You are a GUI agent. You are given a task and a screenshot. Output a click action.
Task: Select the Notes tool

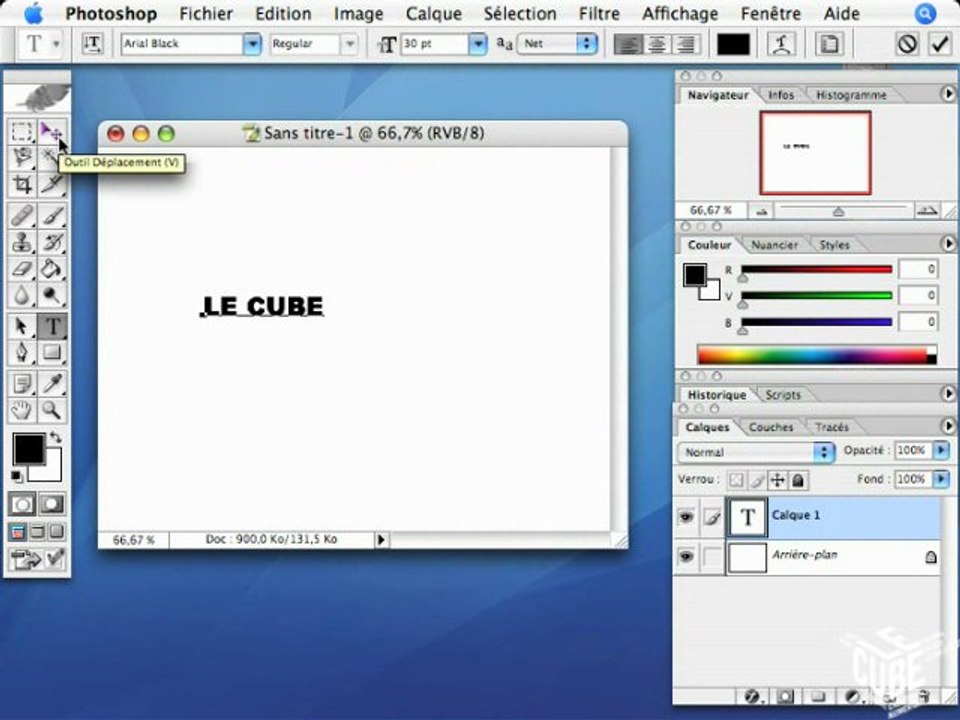22,384
